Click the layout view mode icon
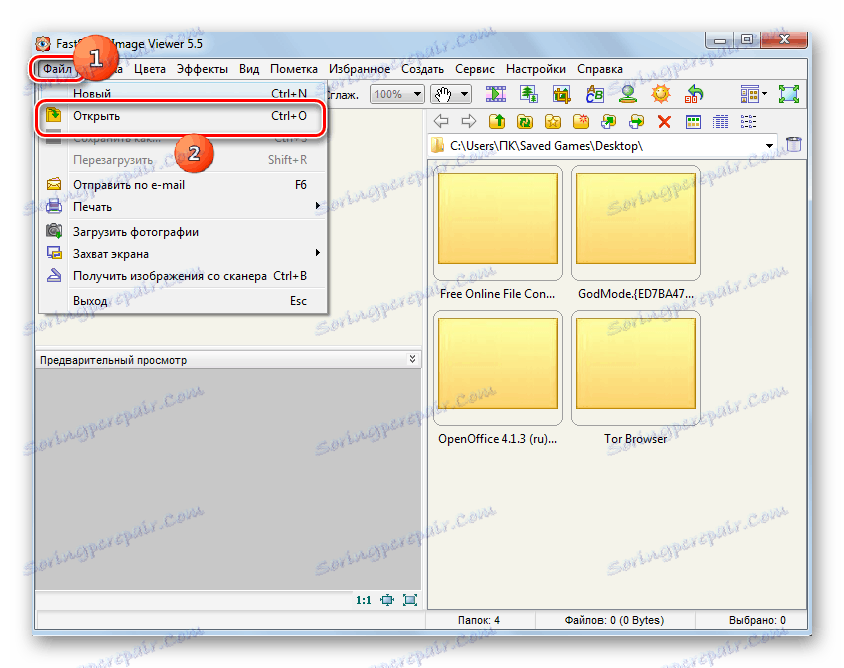844x668 pixels. (x=749, y=94)
